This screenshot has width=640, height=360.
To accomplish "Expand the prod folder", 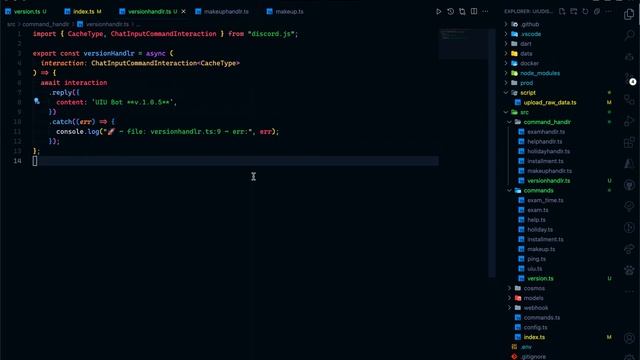I will point(527,83).
